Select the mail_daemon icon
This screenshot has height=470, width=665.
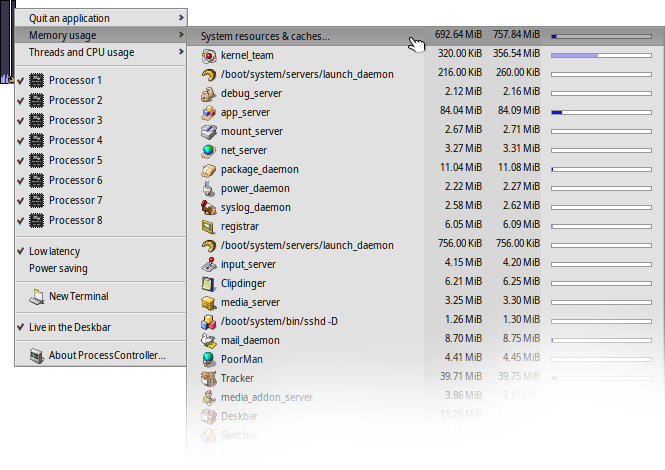tap(208, 341)
